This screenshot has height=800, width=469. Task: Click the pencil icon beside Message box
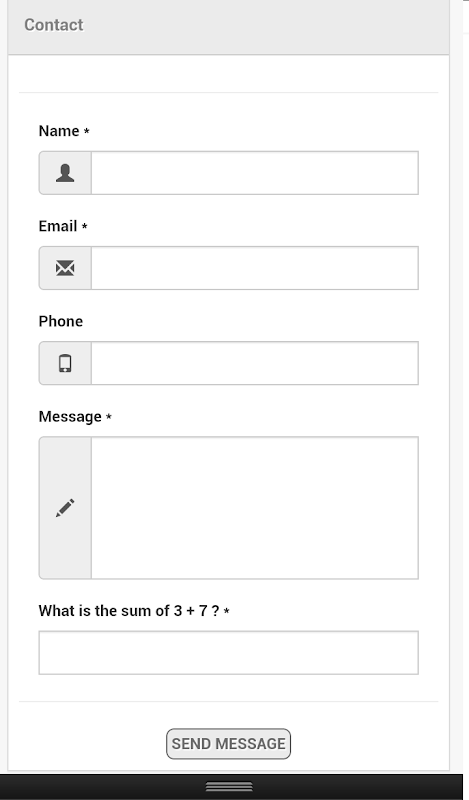point(65,508)
